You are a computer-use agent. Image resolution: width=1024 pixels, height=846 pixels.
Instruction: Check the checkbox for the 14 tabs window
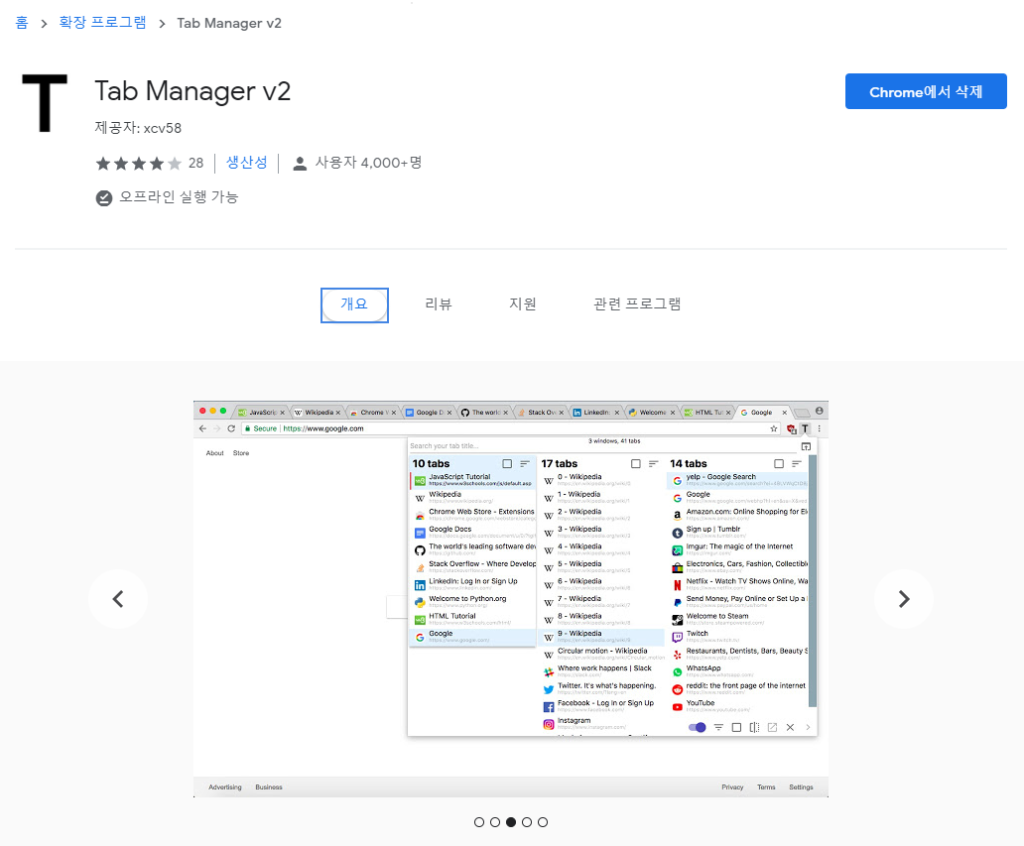point(778,463)
